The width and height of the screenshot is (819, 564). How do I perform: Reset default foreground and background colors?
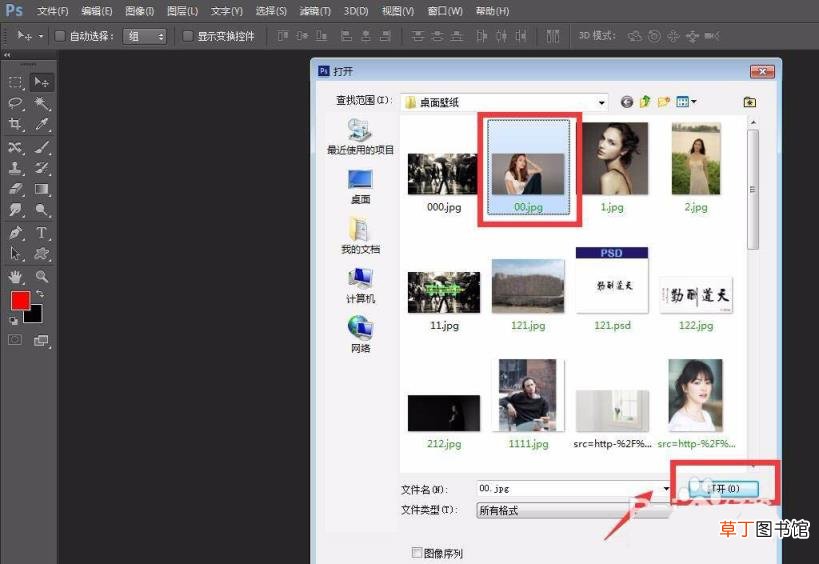coord(14,321)
